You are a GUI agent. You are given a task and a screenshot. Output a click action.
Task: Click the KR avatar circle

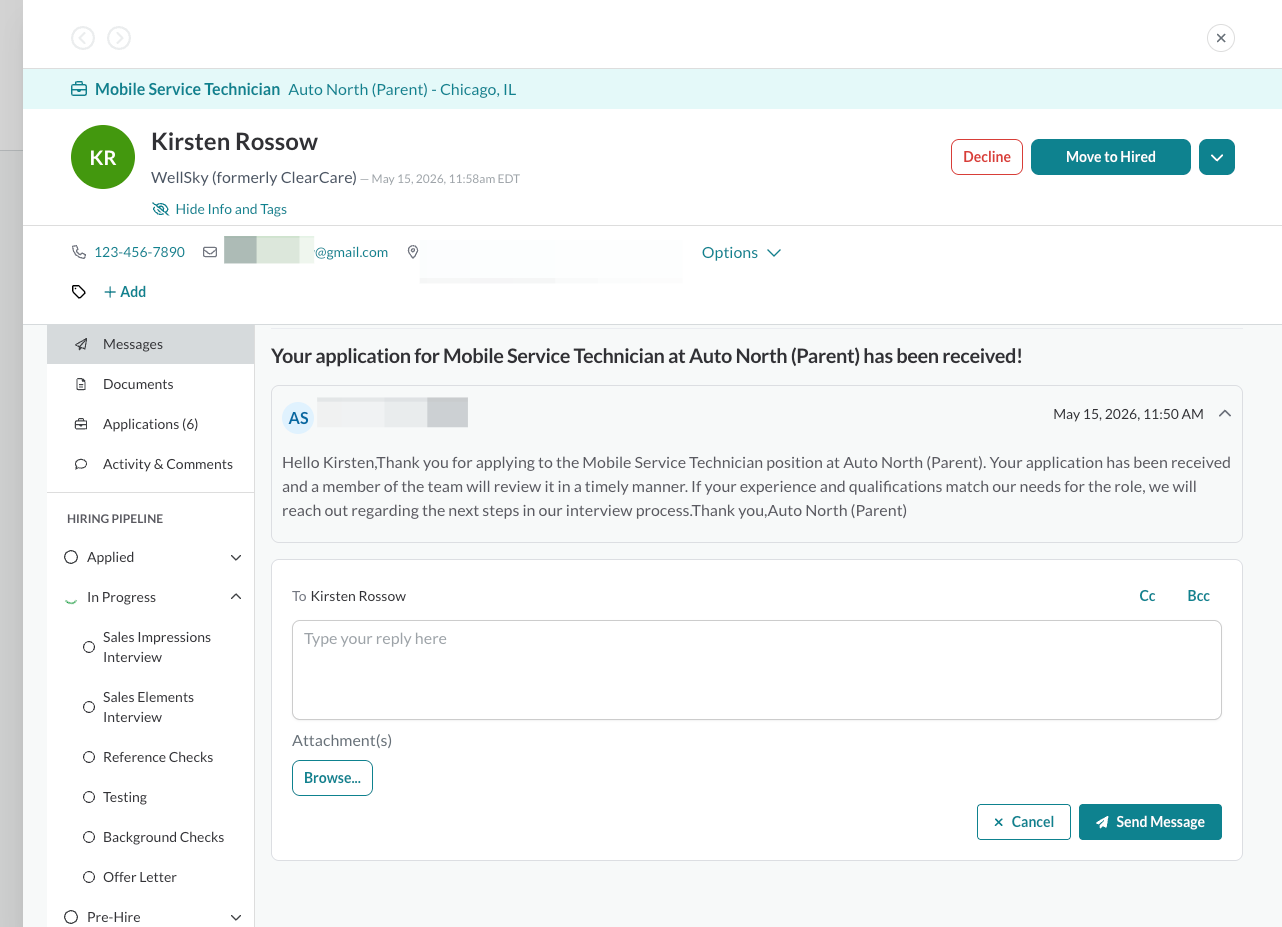[x=103, y=157]
